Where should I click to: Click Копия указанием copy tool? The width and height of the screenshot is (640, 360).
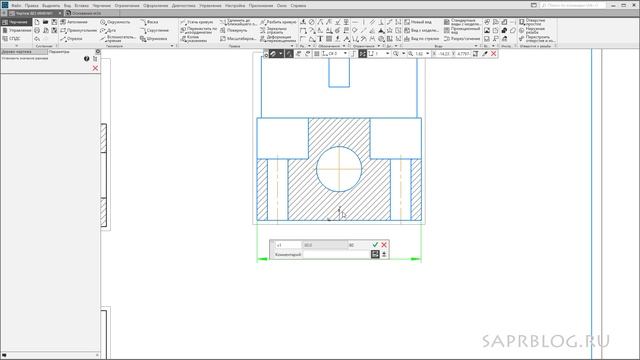(194, 38)
